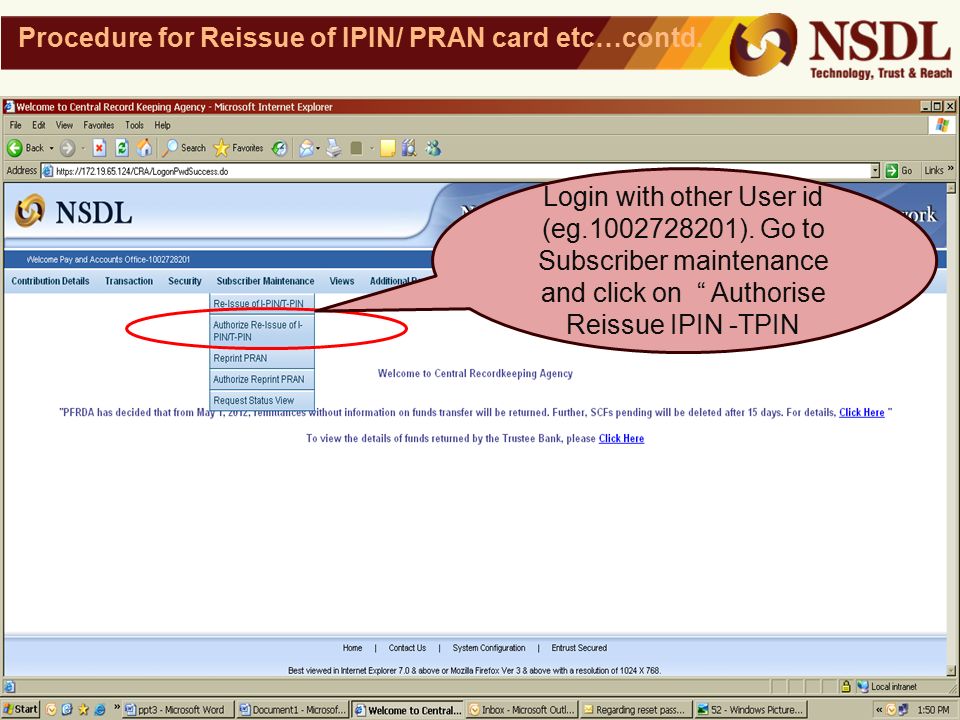
Task: Open System Configuration footer link
Action: (489, 648)
